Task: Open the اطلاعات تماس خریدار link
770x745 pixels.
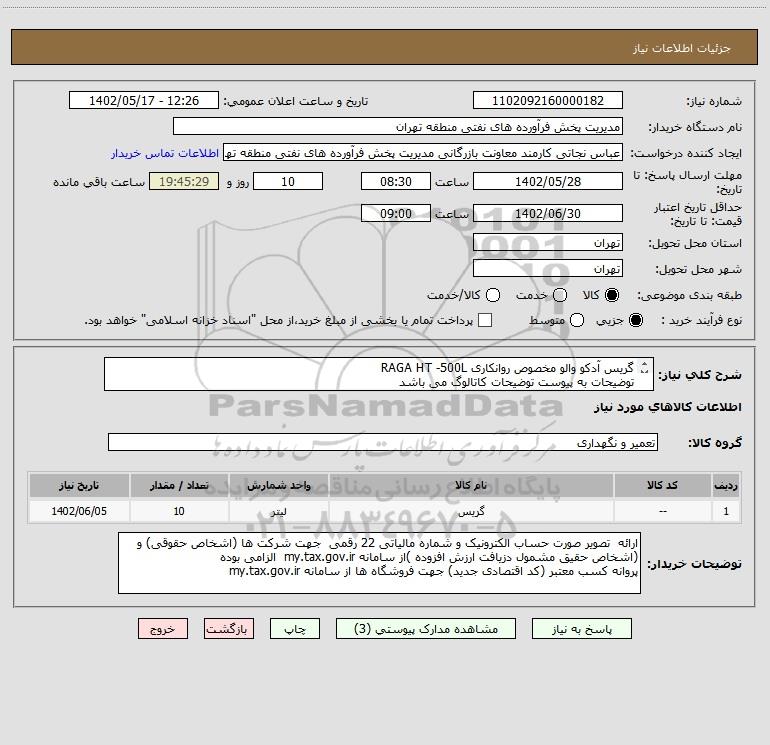Action: 165,153
